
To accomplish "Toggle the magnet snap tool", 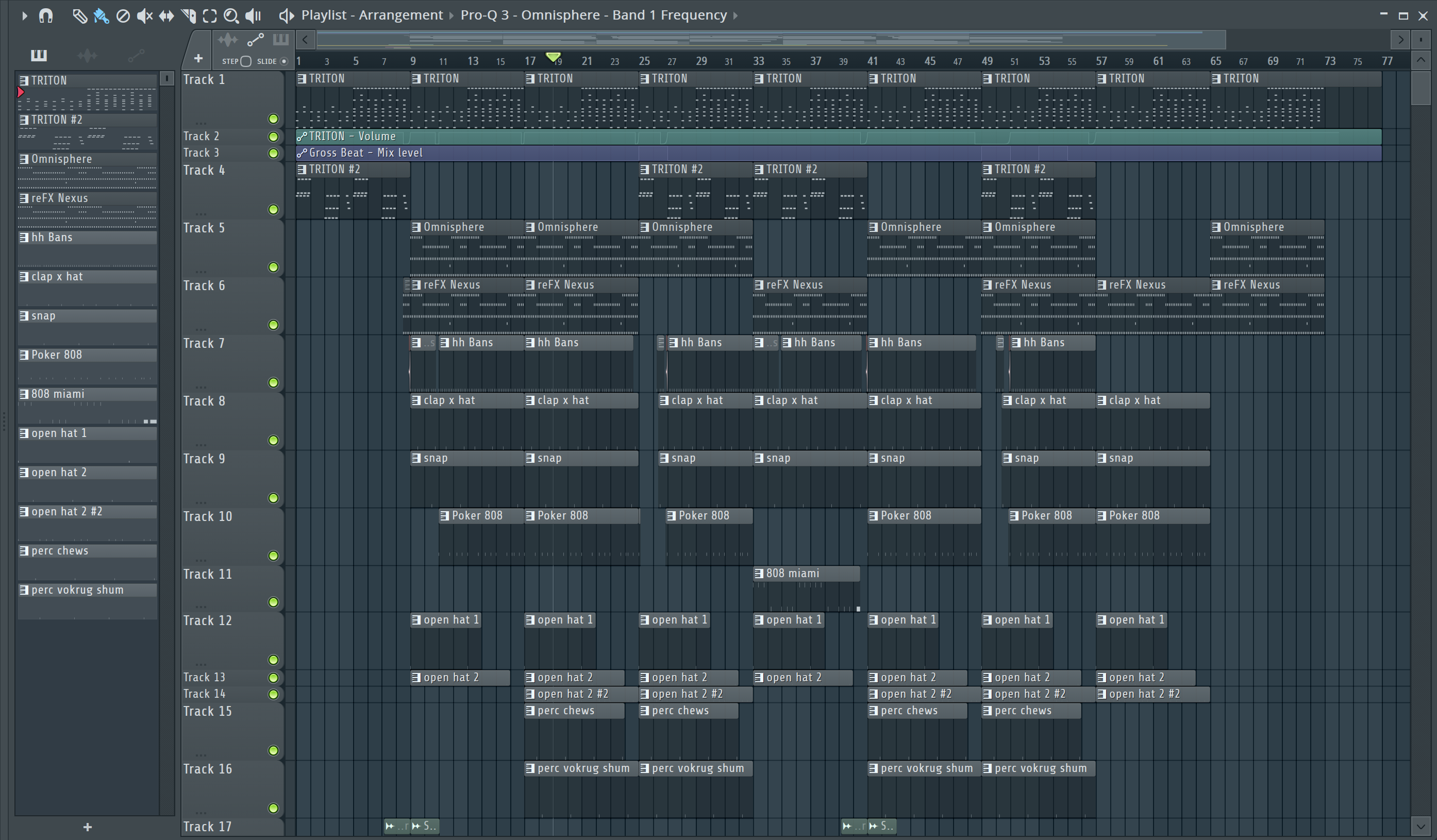I will 46,16.
